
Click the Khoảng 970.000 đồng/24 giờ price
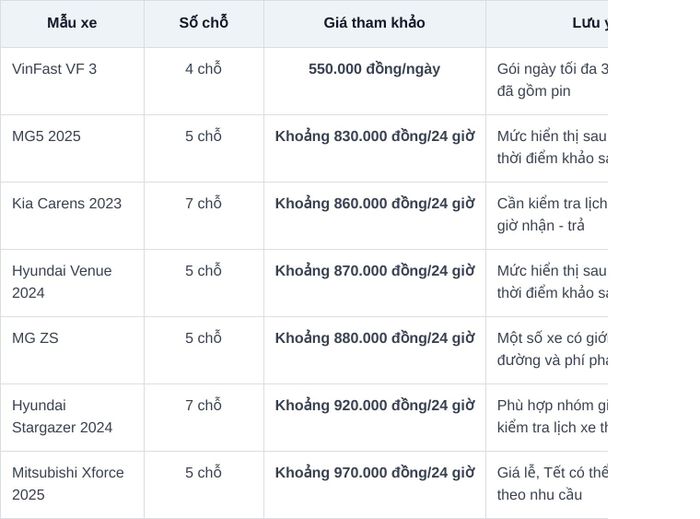[374, 473]
